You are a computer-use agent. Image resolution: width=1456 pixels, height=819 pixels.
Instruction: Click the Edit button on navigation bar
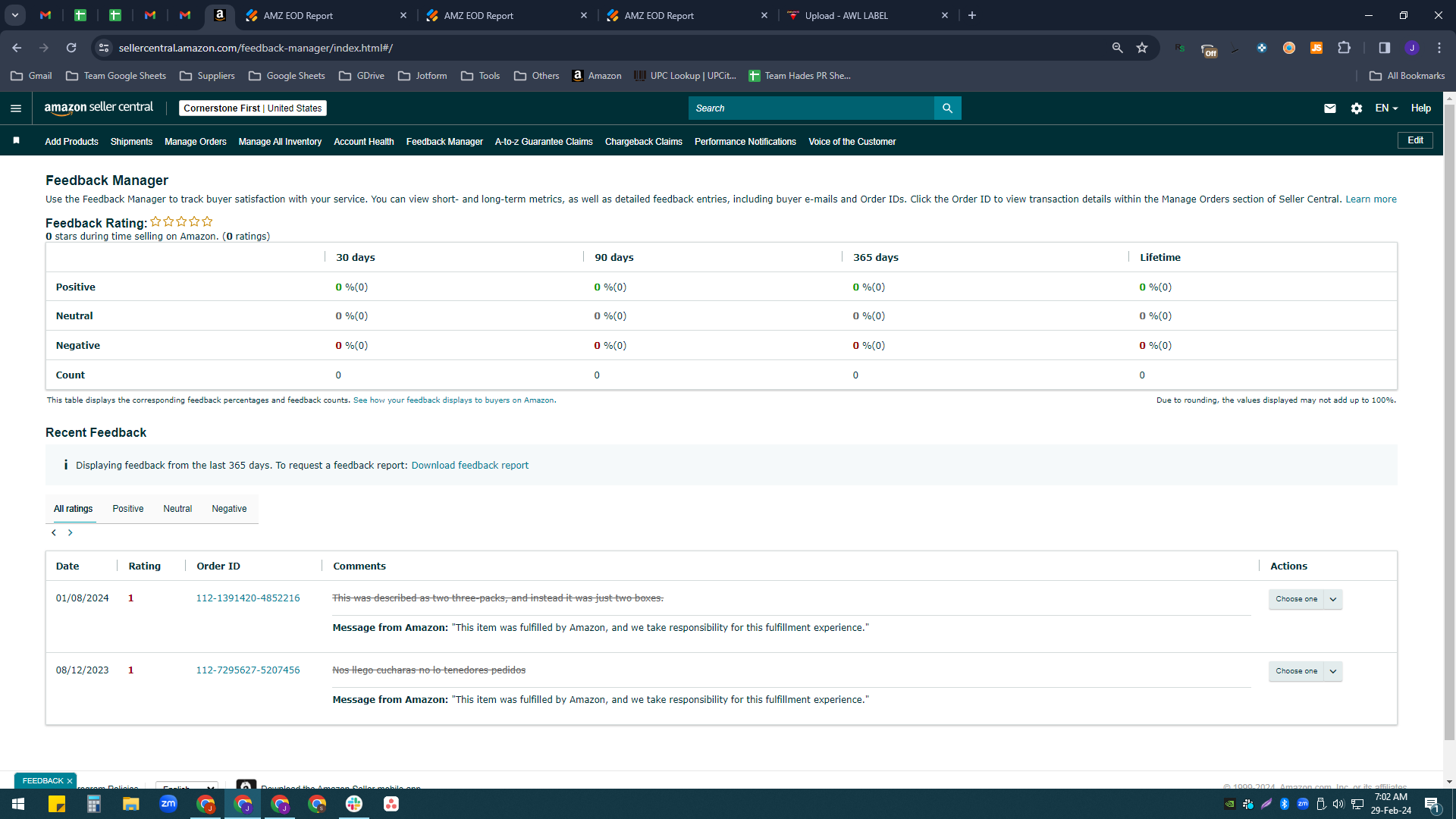[x=1415, y=140]
